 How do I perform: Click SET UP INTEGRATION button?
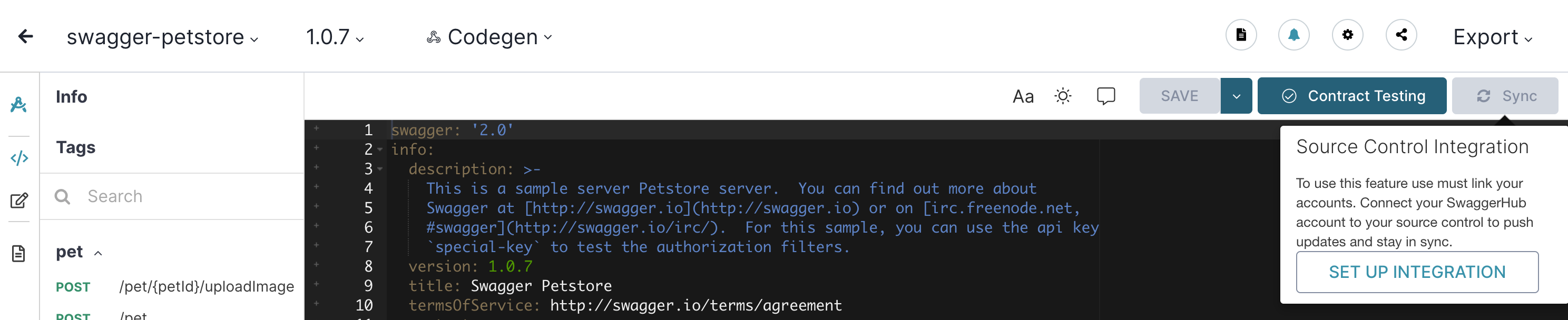pyautogui.click(x=1416, y=272)
